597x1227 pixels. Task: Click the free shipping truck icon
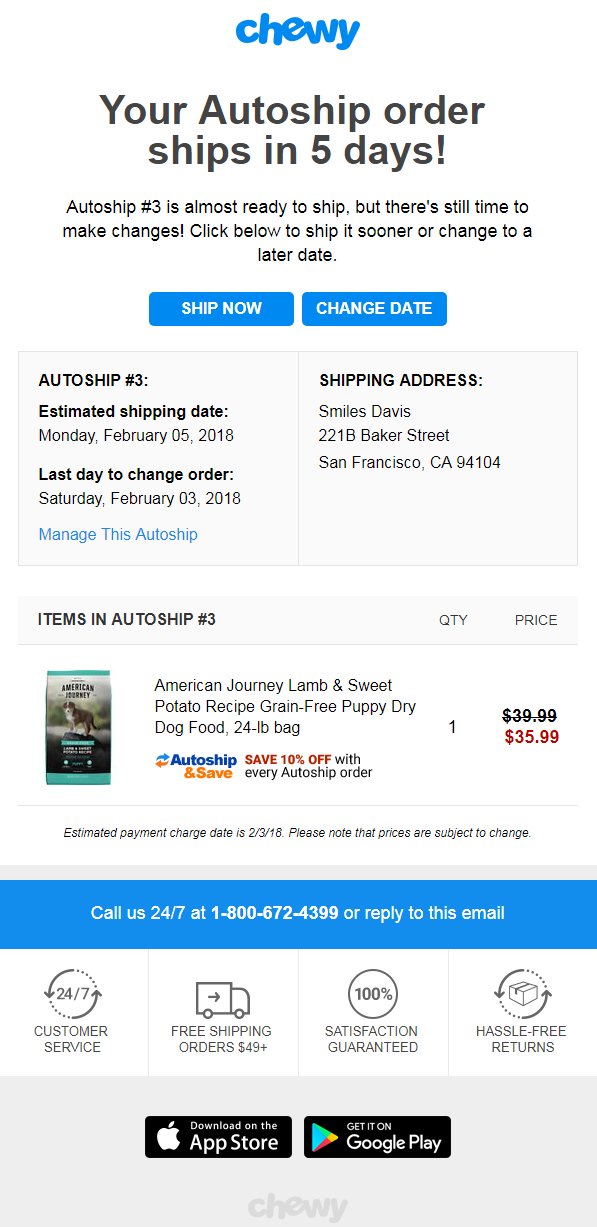coord(222,998)
